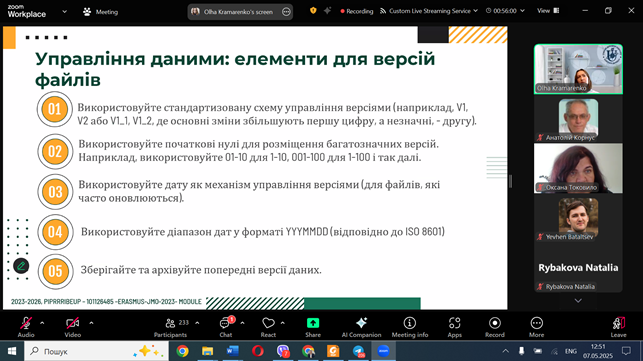The height and width of the screenshot is (361, 643).
Task: Click the Zoom taskbar icon
Action: (383, 351)
